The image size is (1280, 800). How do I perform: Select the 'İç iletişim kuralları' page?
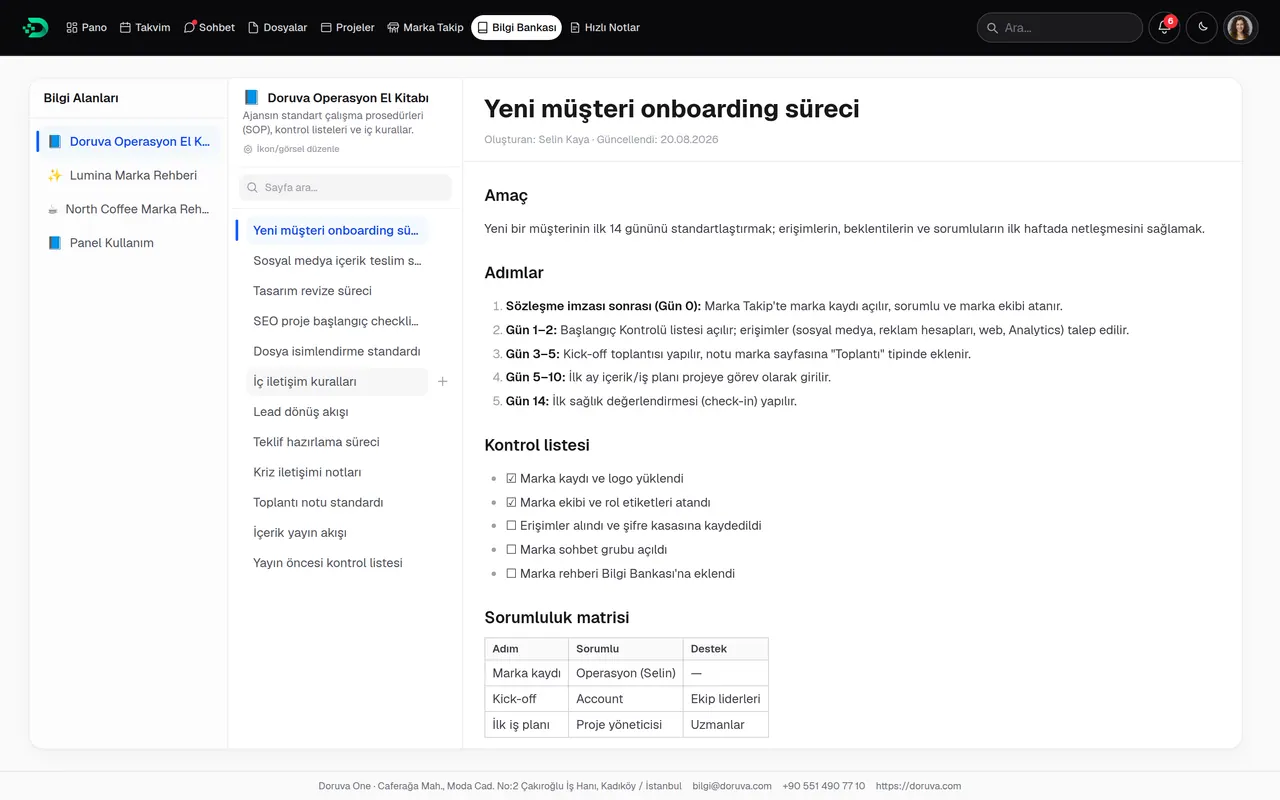tap(337, 381)
